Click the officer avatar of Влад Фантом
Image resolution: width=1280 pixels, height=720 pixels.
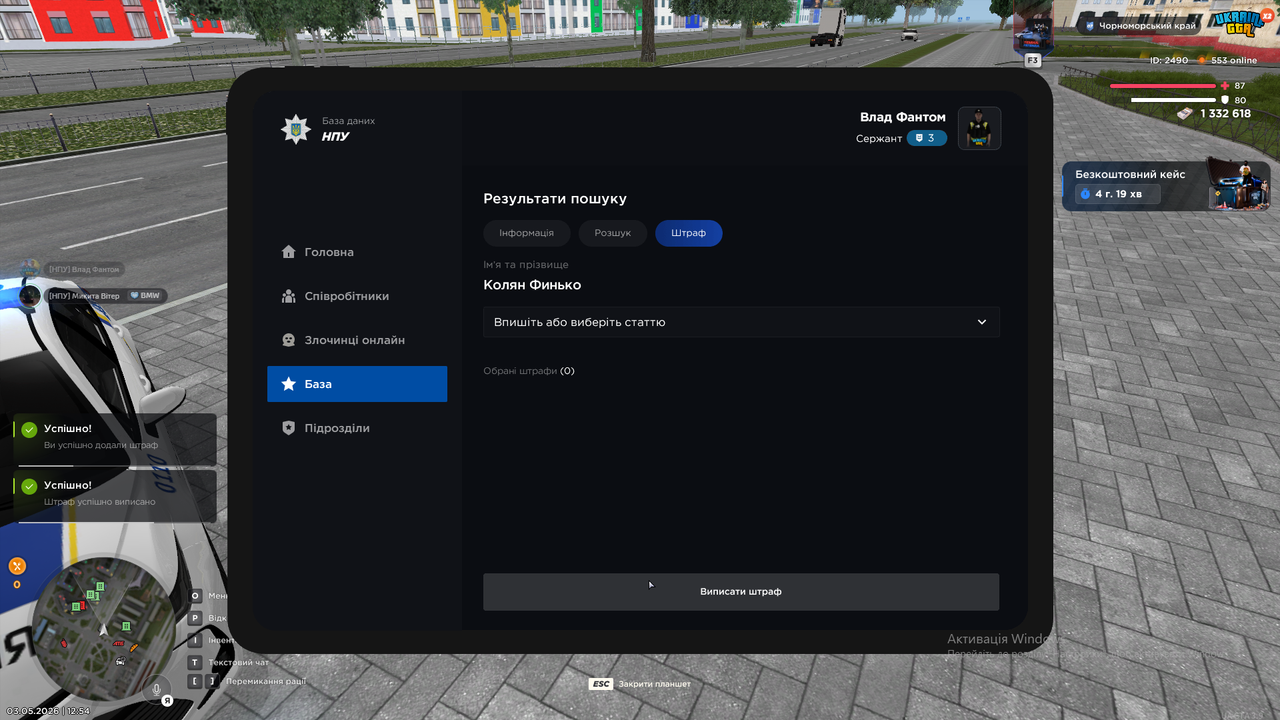(x=980, y=128)
